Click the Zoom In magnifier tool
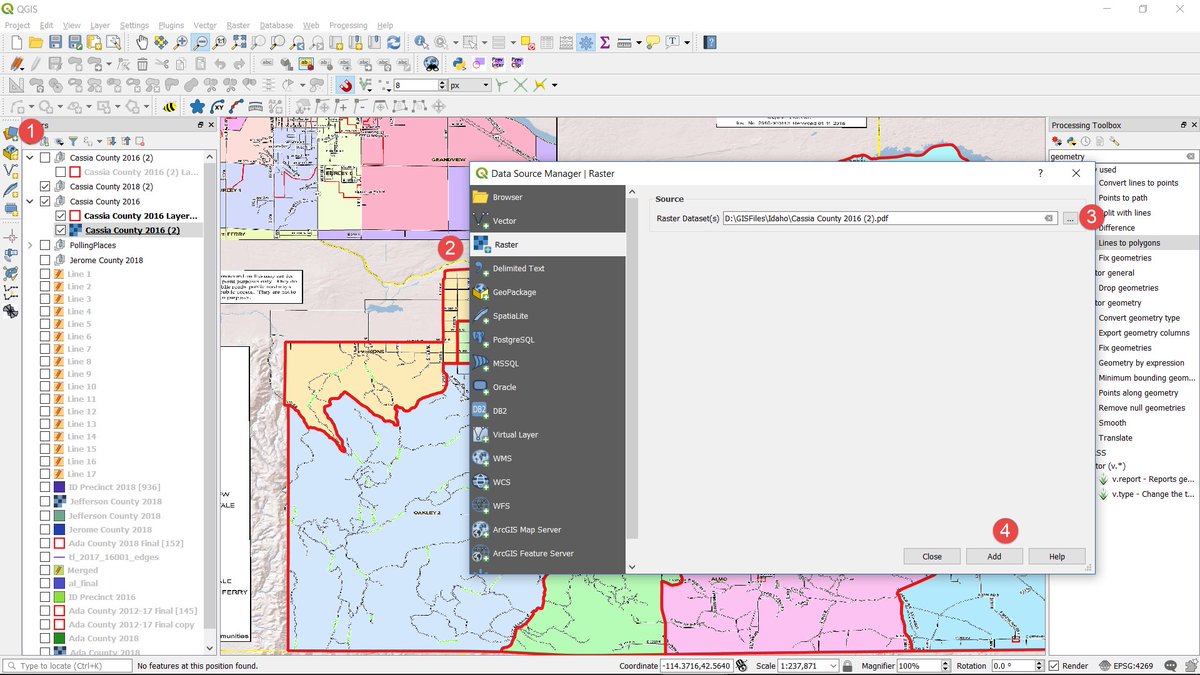Screen dimensions: 1200x675 click(180, 42)
